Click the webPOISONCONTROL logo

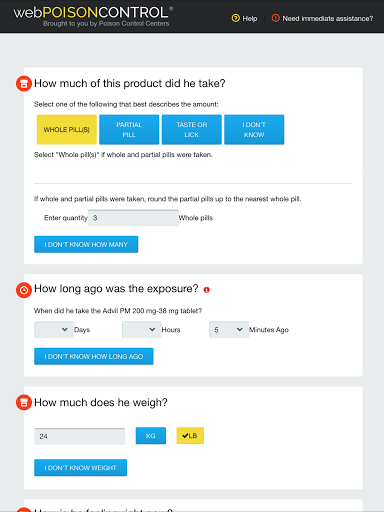(93, 16)
